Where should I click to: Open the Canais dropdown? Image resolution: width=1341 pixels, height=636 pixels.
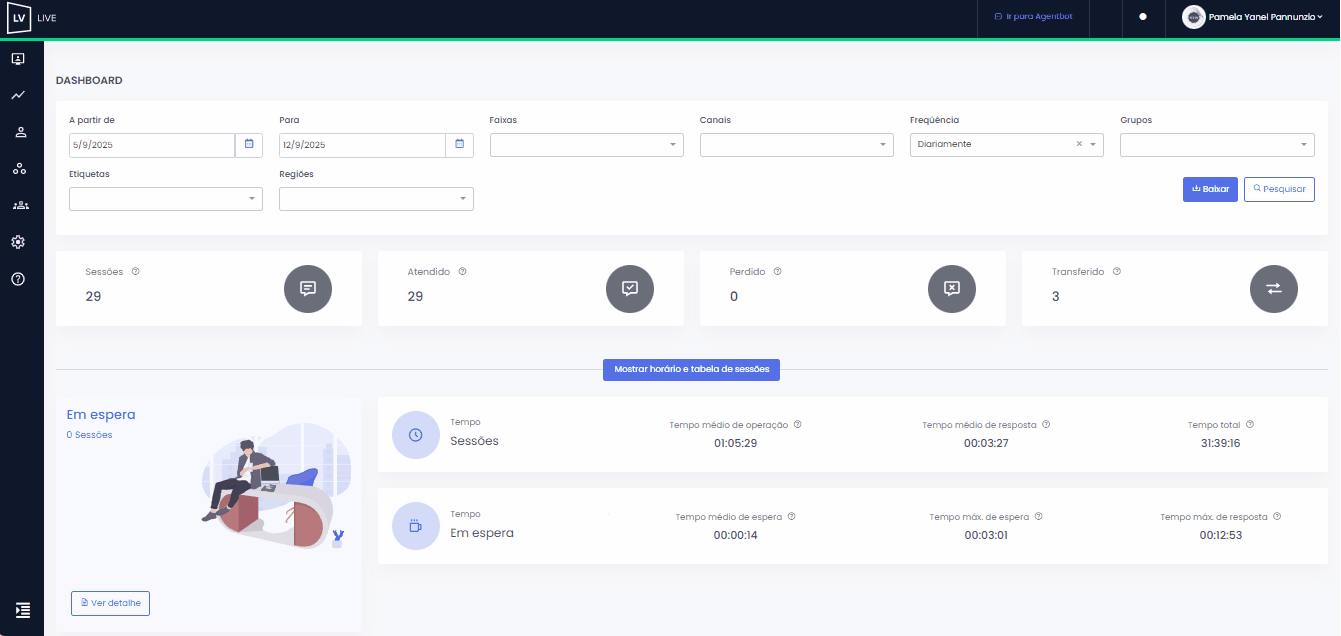(x=797, y=145)
